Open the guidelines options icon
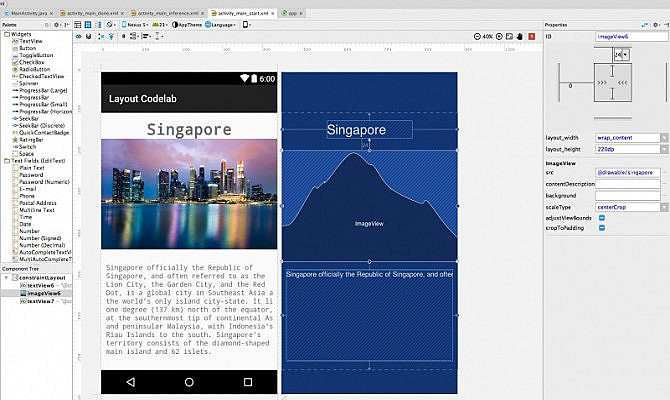Screen dimensions: 670x400 158,36
